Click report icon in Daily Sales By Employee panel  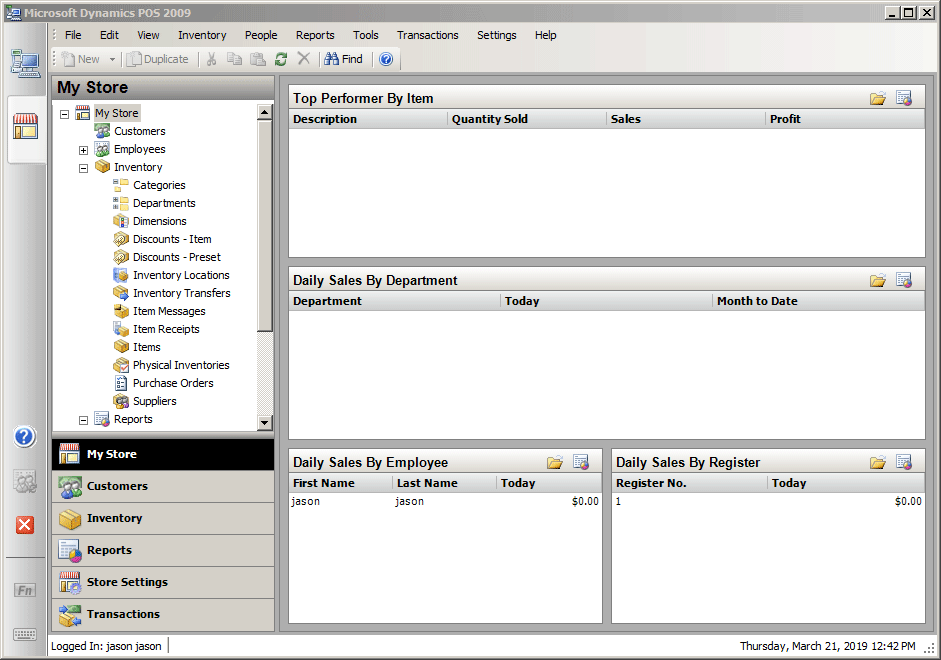click(581, 462)
